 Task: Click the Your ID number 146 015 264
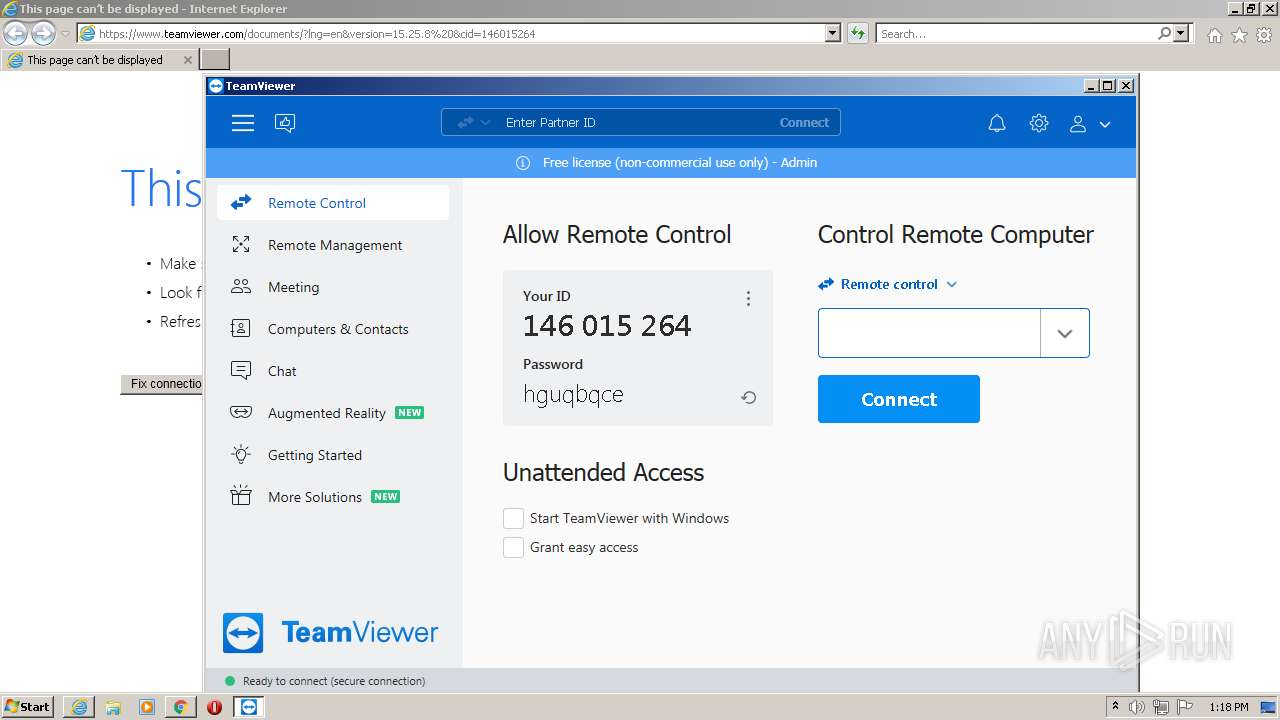pos(607,326)
